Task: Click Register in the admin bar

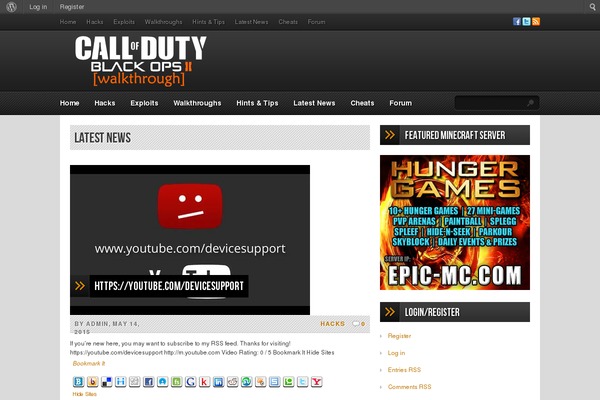Action: 72,7
